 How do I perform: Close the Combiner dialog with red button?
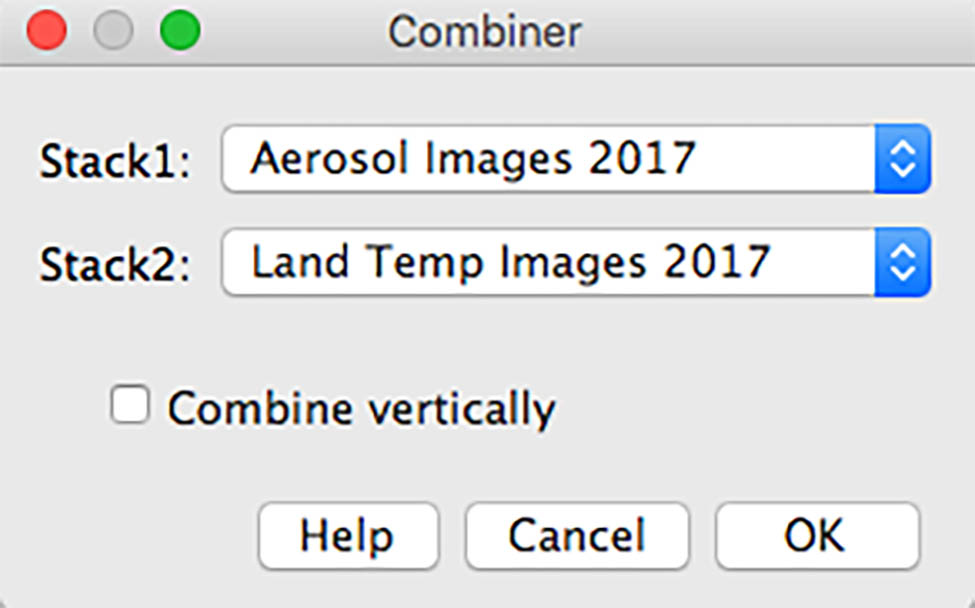point(47,31)
